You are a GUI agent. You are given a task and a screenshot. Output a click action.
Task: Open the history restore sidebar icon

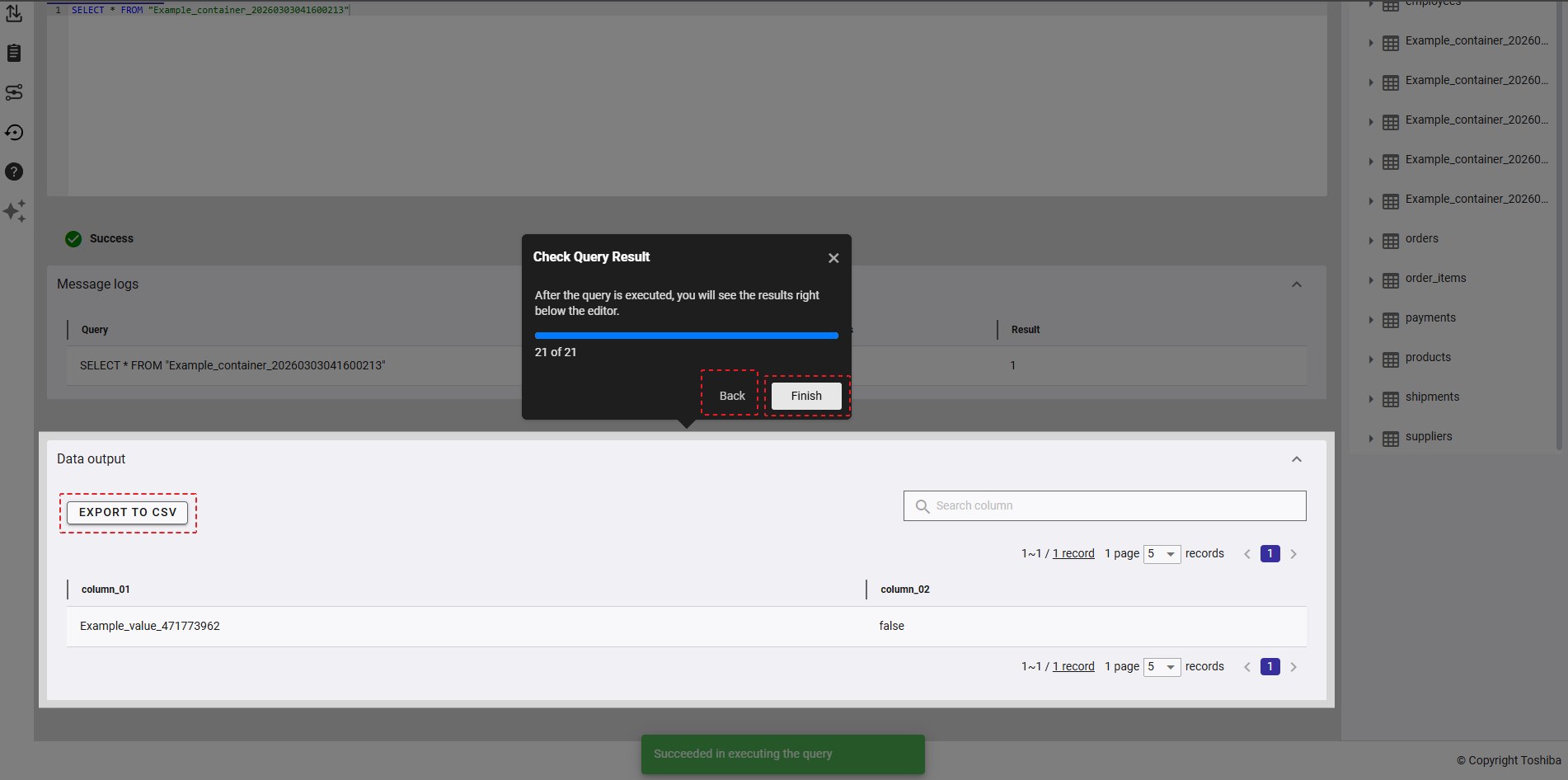tap(14, 132)
